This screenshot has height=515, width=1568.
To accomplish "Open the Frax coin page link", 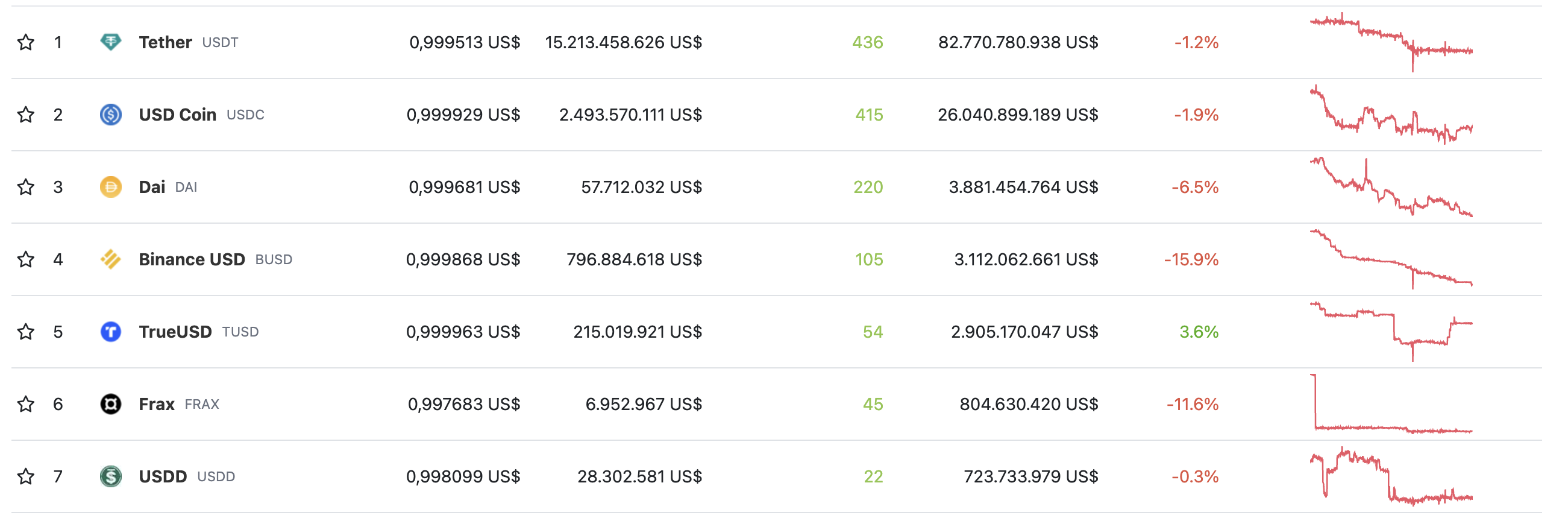I will (x=157, y=405).
